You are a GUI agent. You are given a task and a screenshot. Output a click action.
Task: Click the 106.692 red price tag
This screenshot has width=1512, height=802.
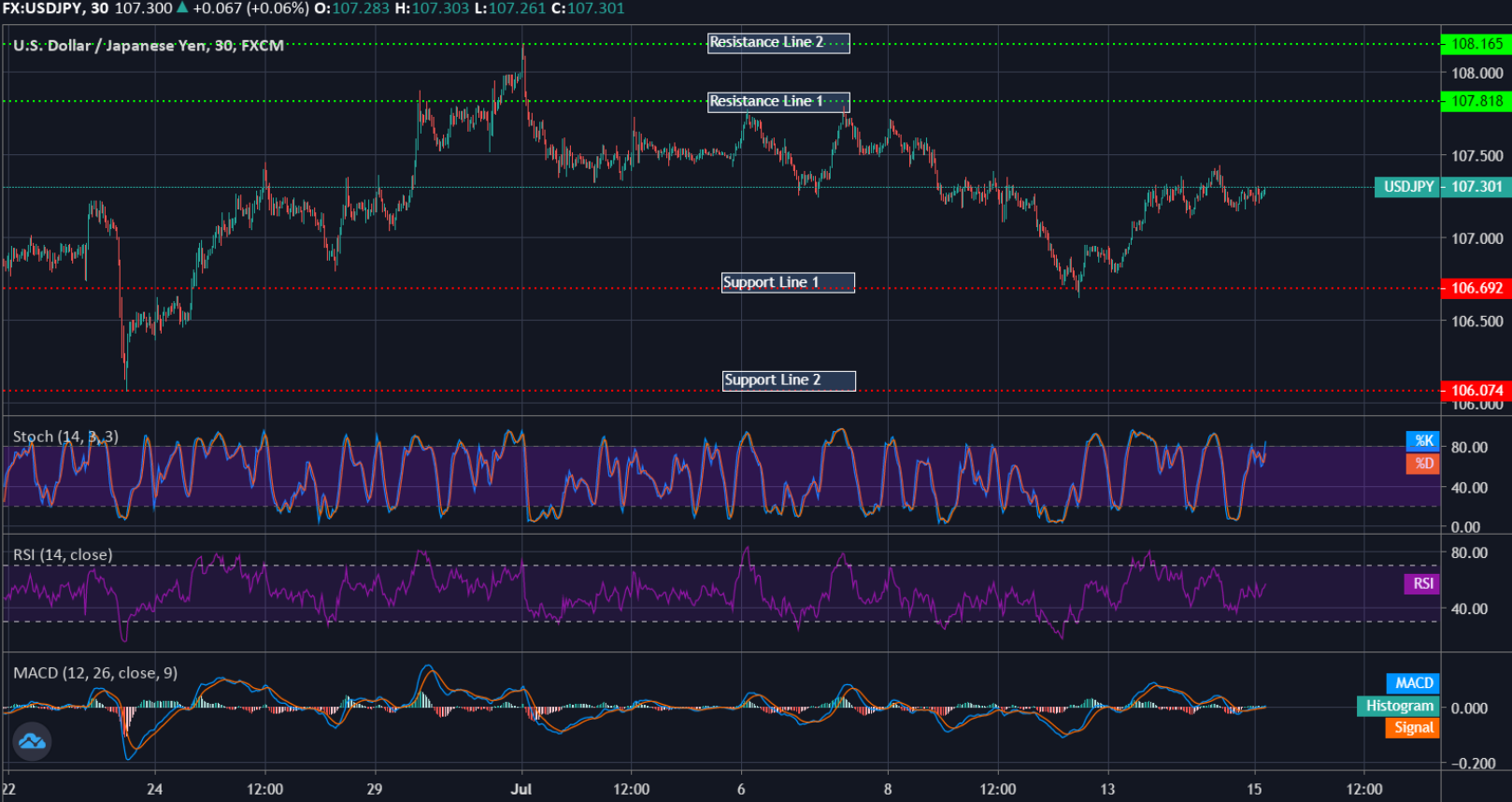click(1476, 288)
